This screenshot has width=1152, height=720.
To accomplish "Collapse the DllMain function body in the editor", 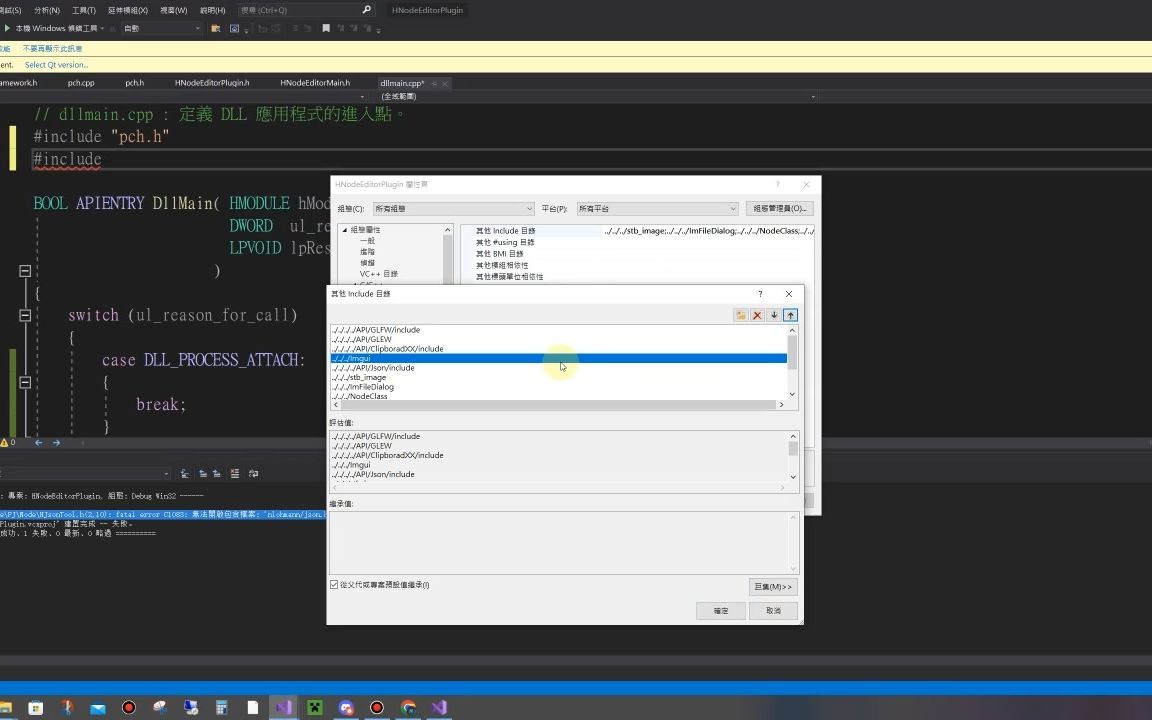I will click(x=25, y=271).
